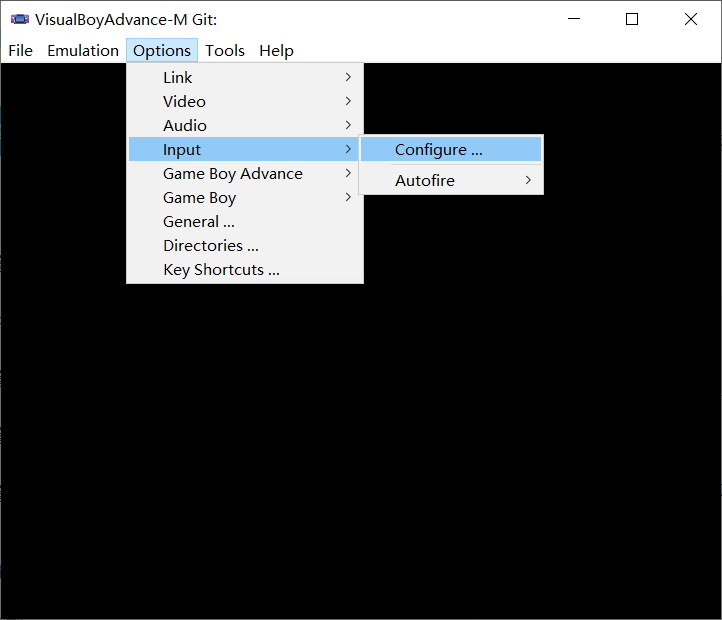Screen dimensions: 722x620
Task: Open the Tools menu
Action: coord(225,51)
